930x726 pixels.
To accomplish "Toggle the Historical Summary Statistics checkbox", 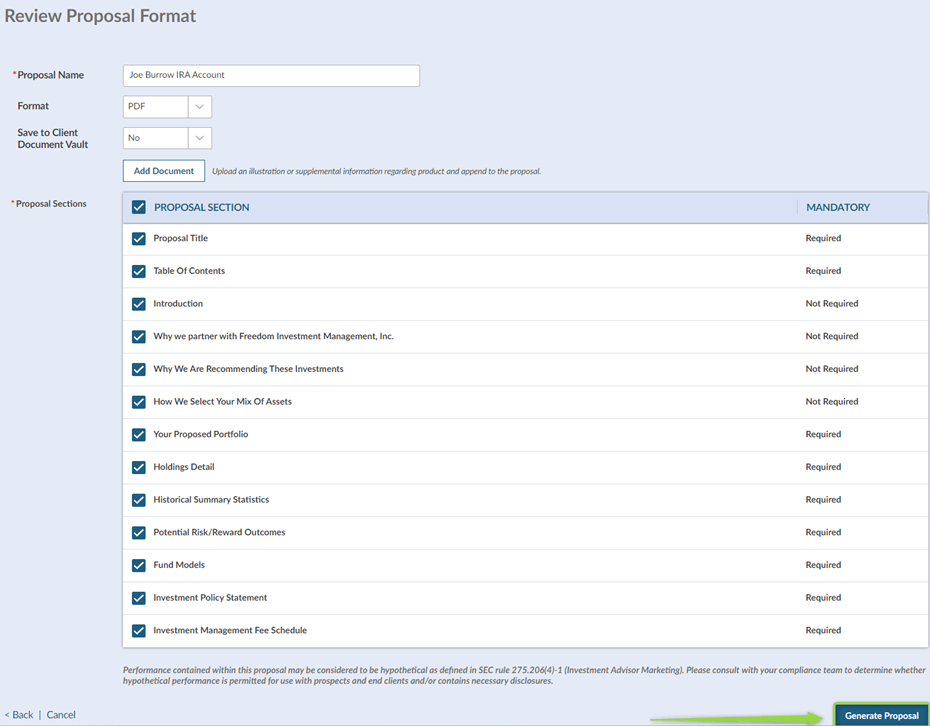I will pyautogui.click(x=138, y=499).
